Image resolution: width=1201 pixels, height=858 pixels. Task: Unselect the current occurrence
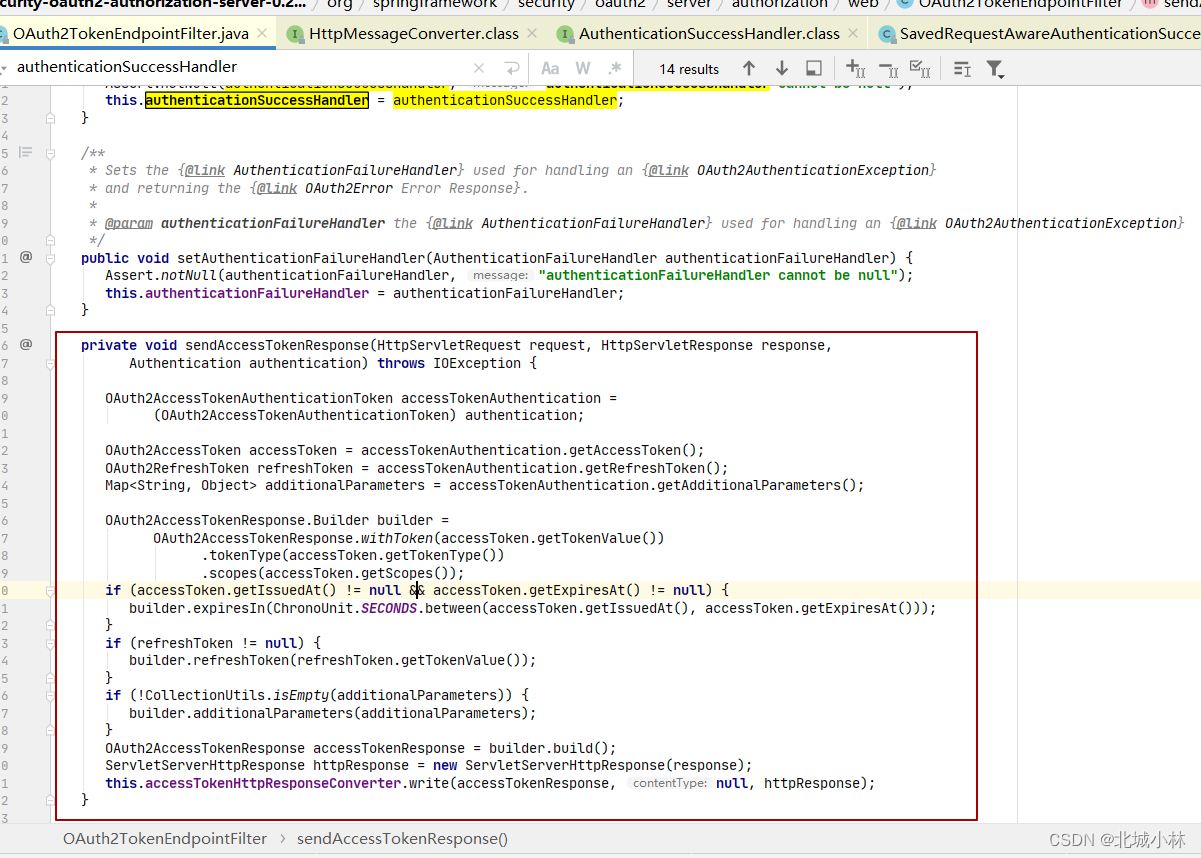click(x=888, y=68)
